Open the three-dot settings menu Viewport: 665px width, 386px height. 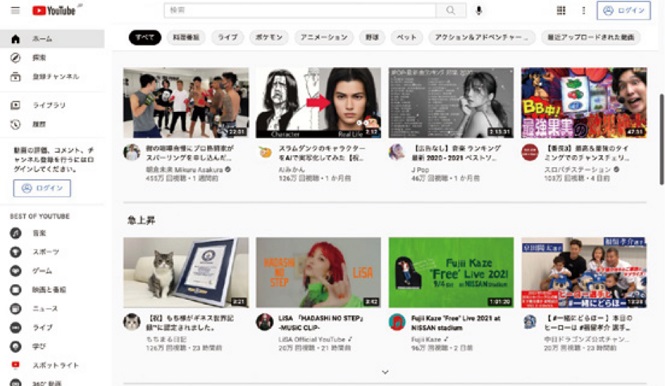tap(584, 11)
